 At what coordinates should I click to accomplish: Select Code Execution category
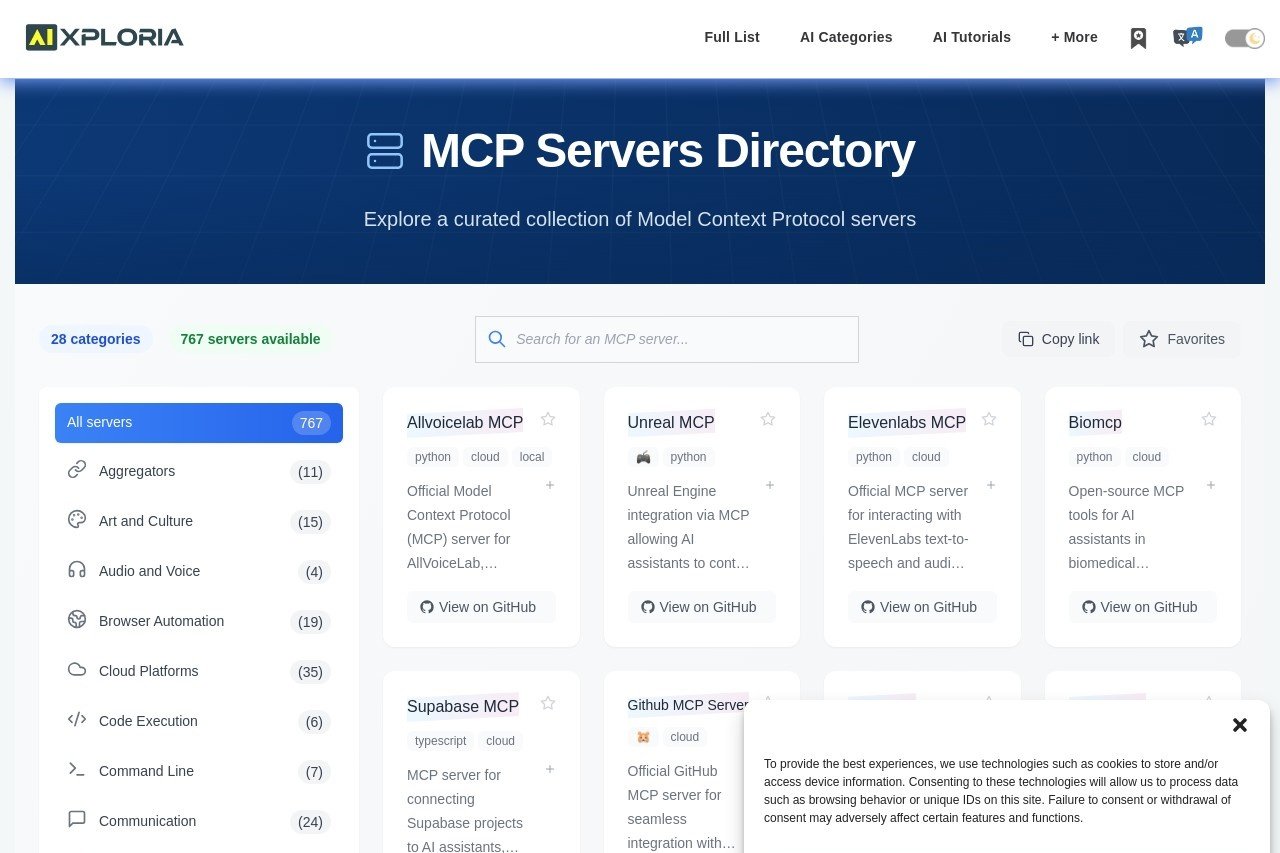(199, 721)
